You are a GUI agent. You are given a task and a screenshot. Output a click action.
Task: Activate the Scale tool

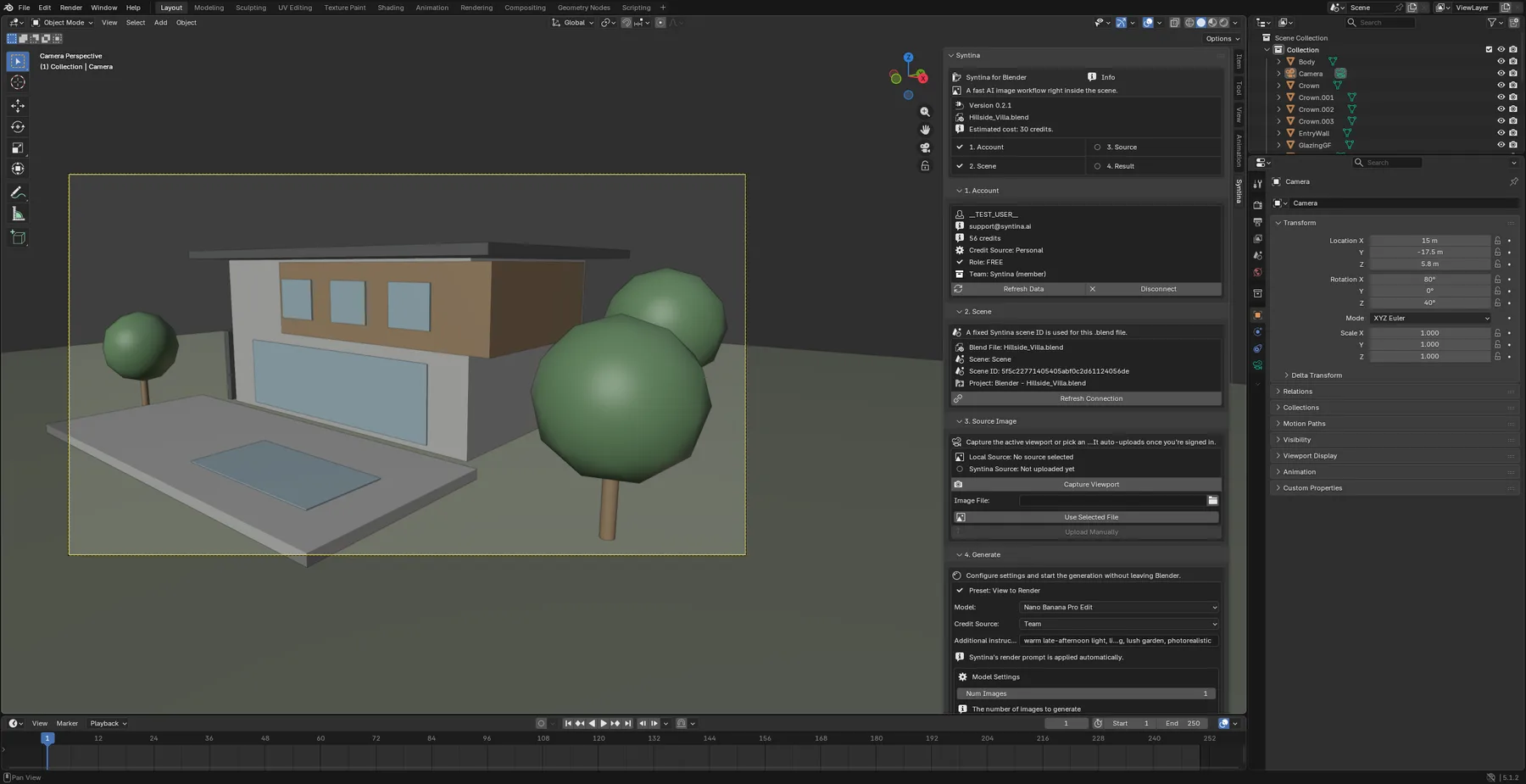pyautogui.click(x=18, y=147)
